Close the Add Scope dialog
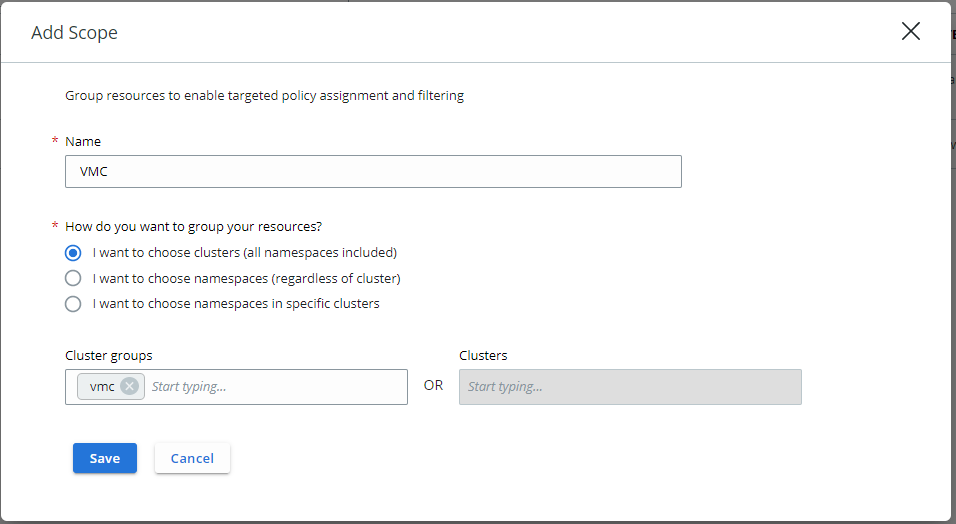 pos(910,31)
